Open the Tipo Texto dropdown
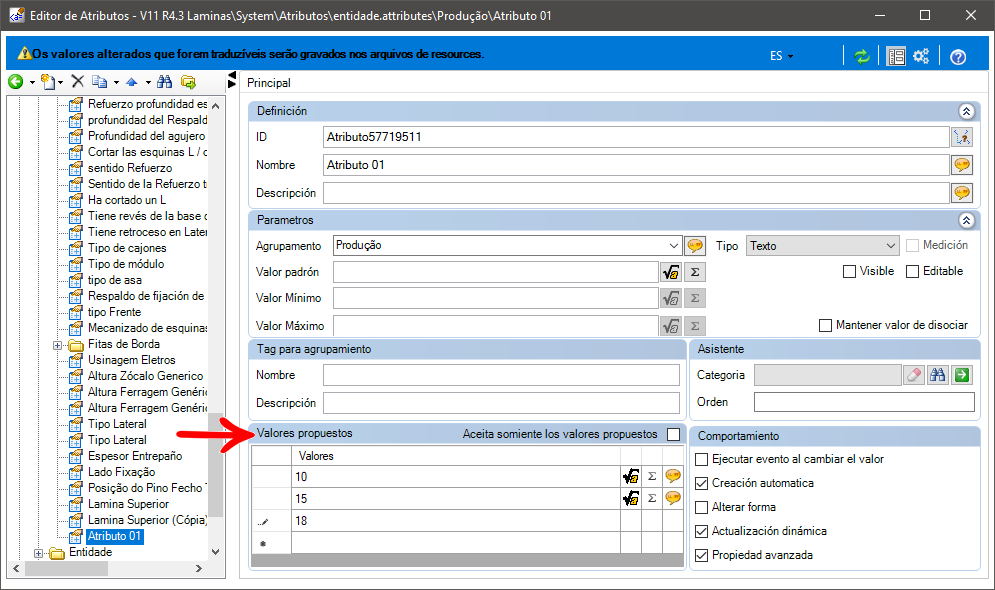Screen dimensions: 995x590 click(890, 246)
